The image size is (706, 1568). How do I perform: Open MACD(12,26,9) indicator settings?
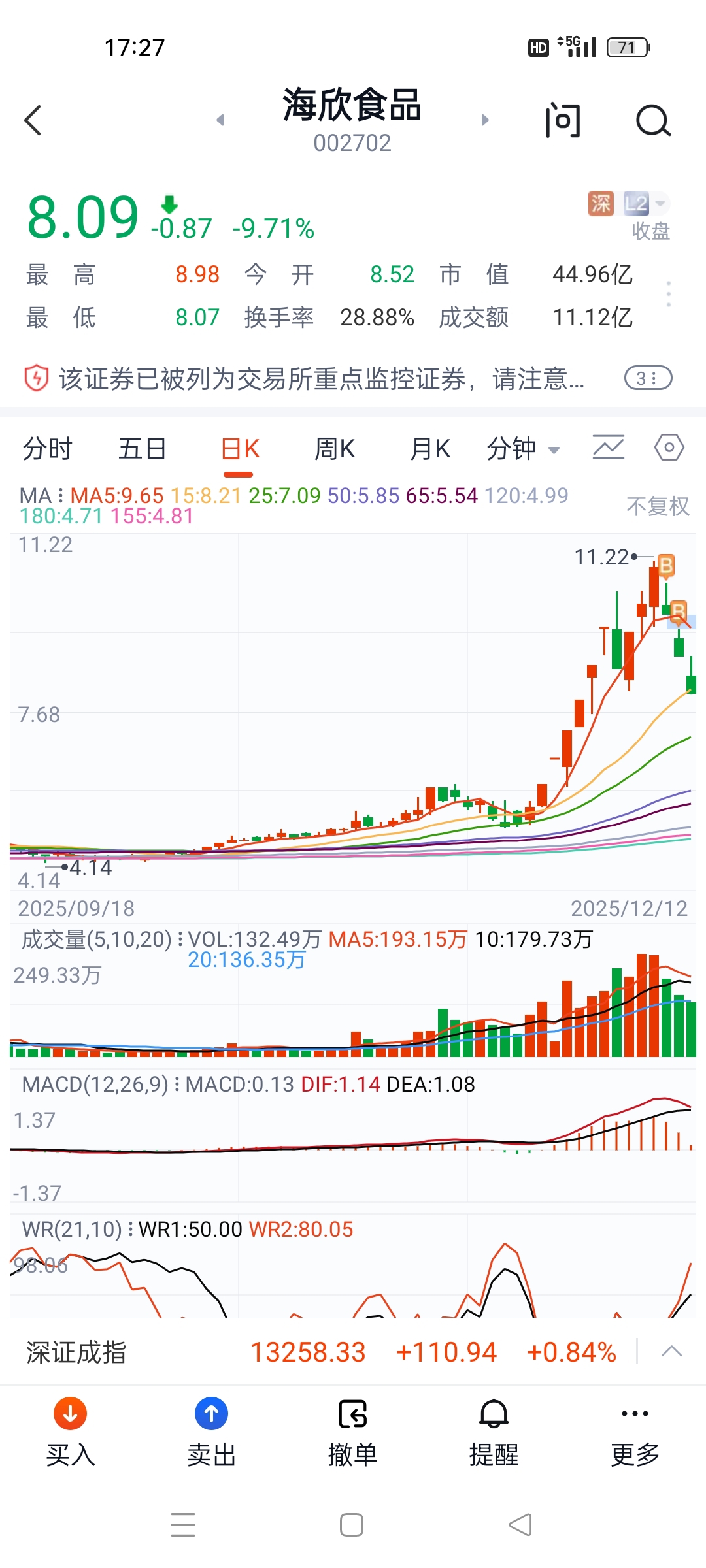click(x=101, y=1085)
